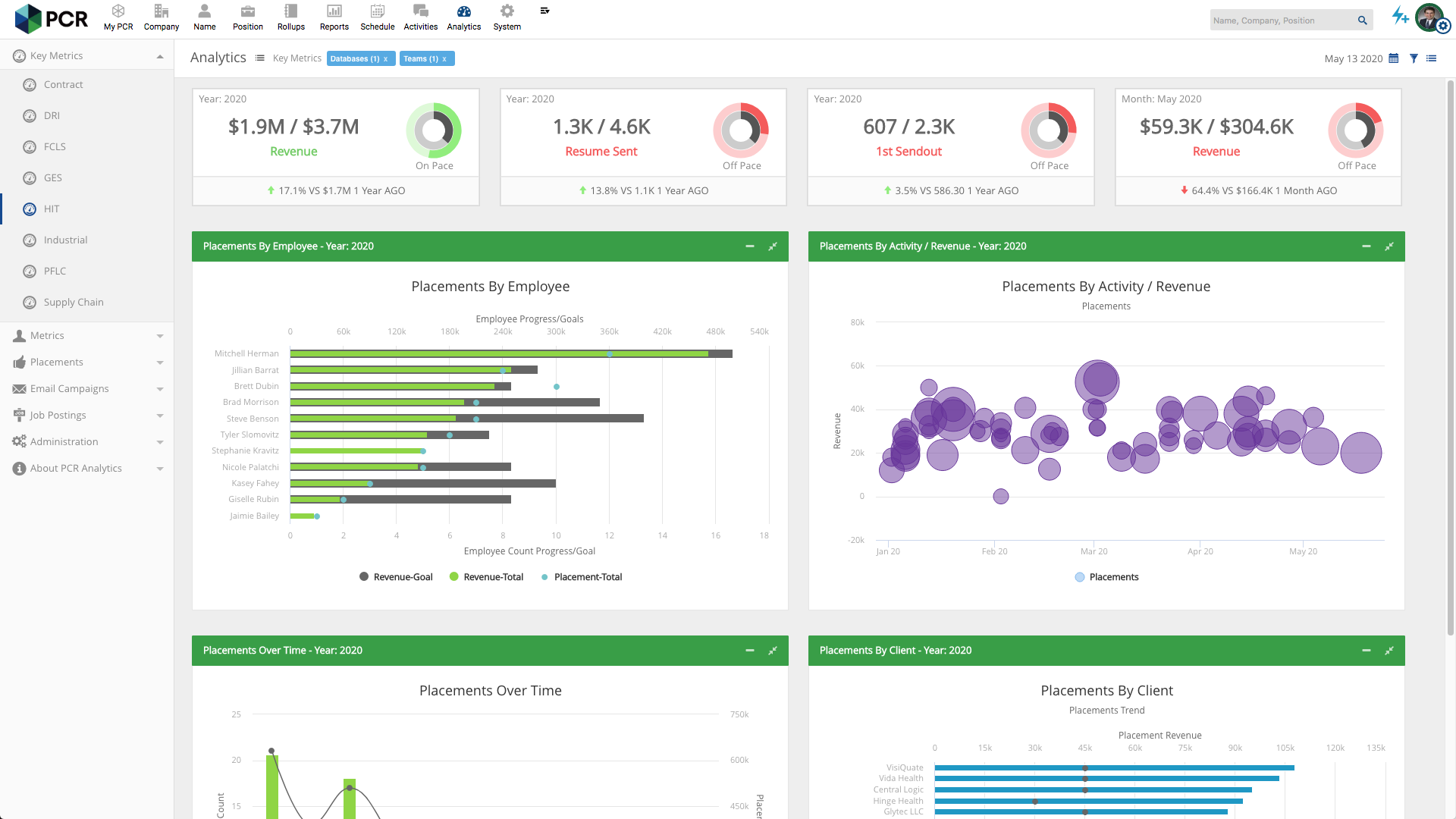Select HIT from the Key Metrics list
This screenshot has height=819, width=1456.
click(52, 209)
